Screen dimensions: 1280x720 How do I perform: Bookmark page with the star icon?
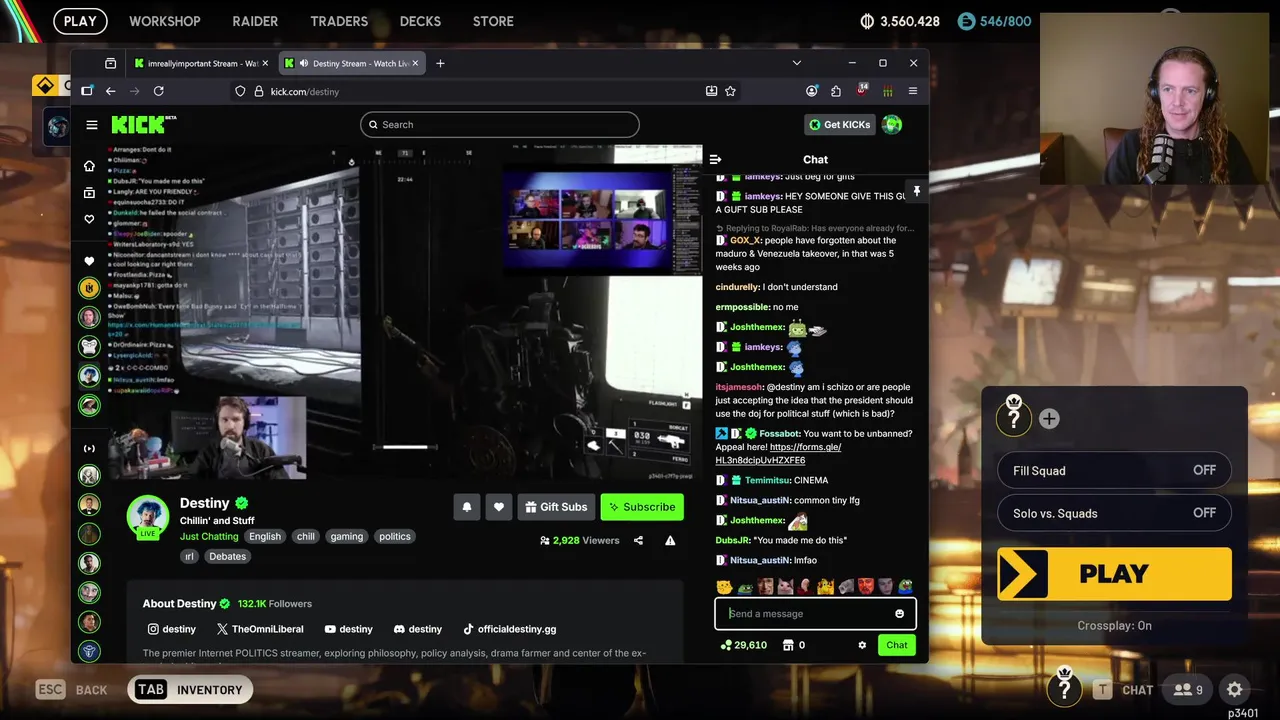(x=730, y=91)
